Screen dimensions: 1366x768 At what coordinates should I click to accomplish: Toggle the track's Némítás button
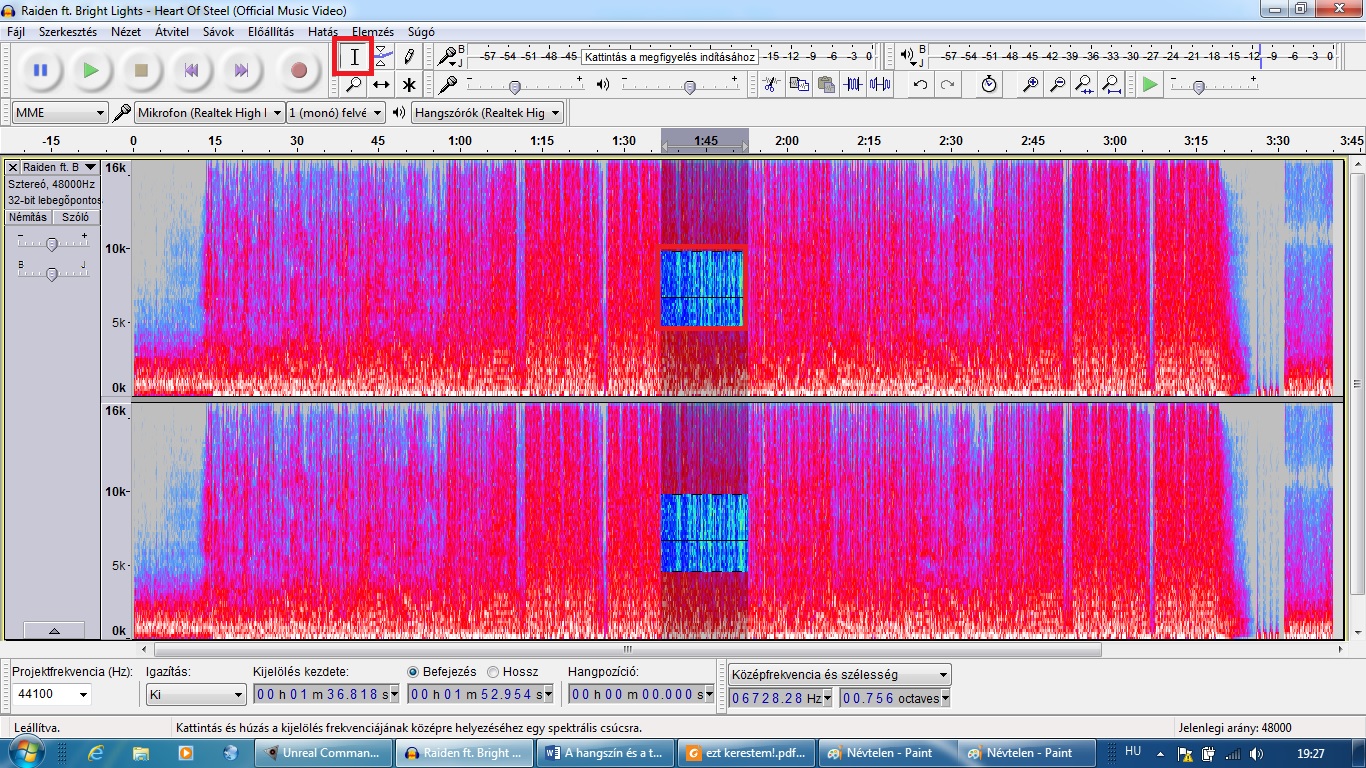click(27, 217)
